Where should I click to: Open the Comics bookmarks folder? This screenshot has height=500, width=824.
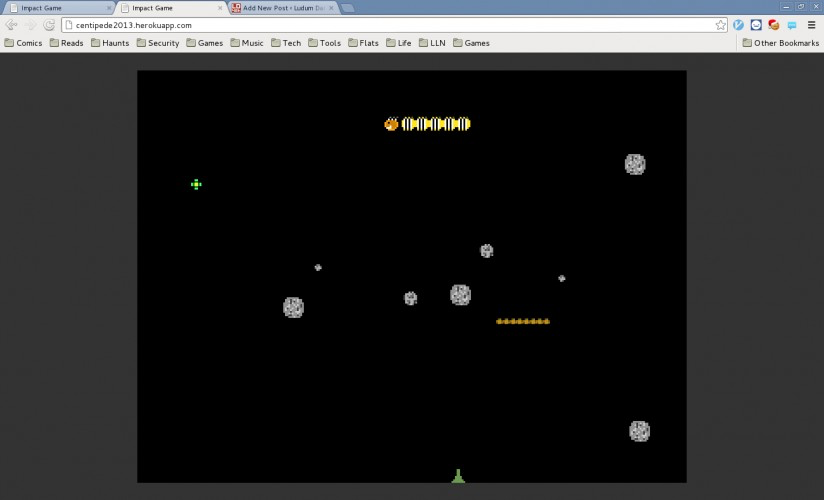click(23, 43)
